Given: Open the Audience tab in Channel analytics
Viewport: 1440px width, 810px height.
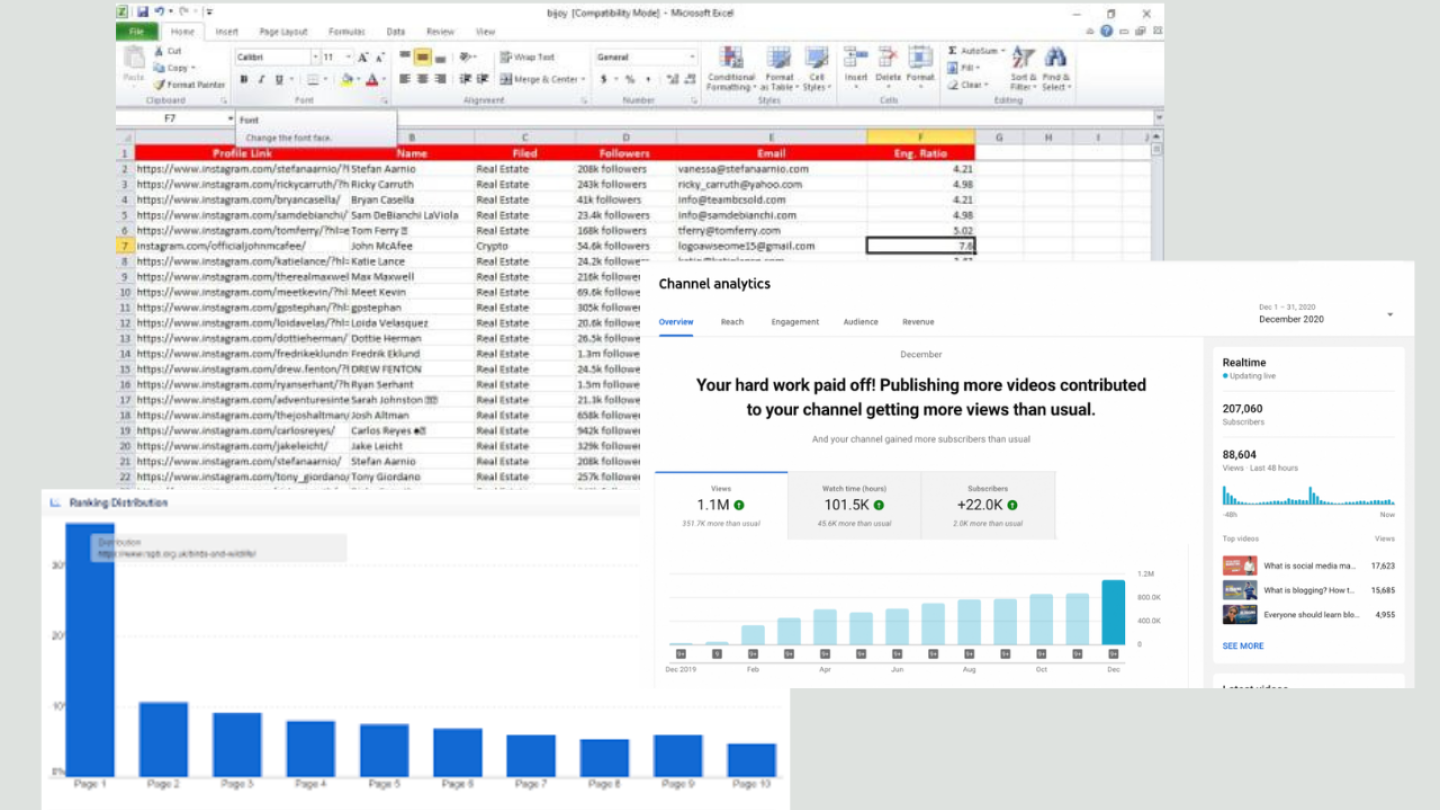Looking at the screenshot, I should 860,322.
